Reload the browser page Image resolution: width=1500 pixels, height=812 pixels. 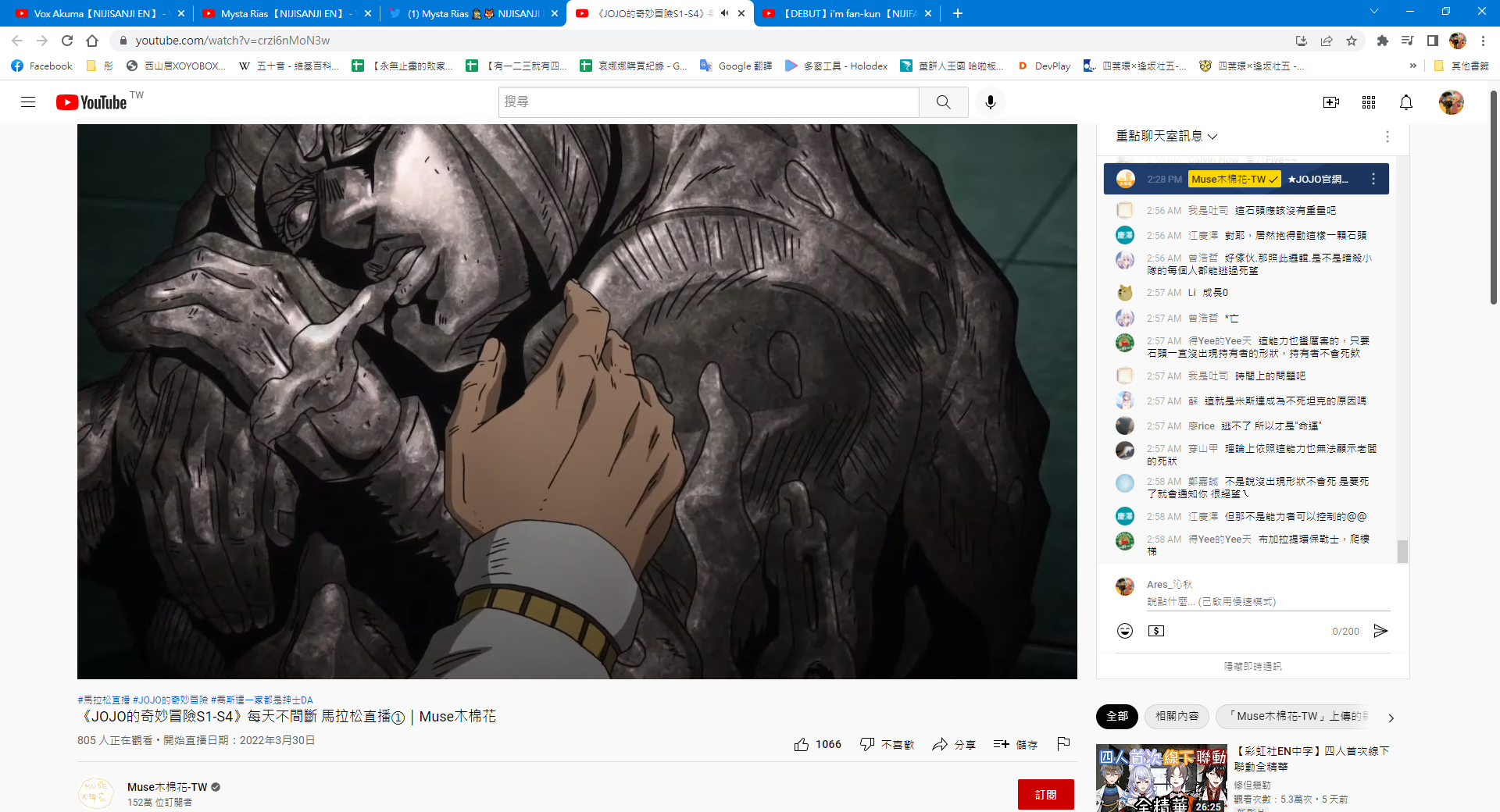click(x=67, y=41)
